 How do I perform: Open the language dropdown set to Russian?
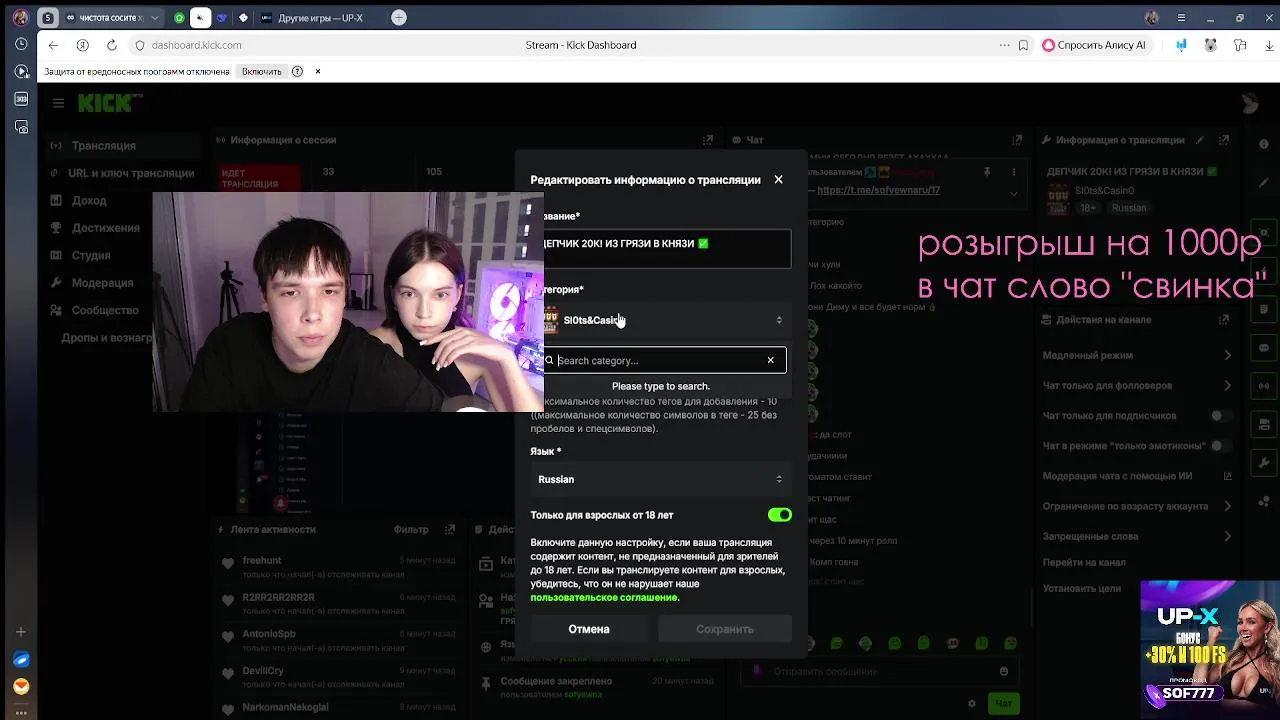pos(661,479)
